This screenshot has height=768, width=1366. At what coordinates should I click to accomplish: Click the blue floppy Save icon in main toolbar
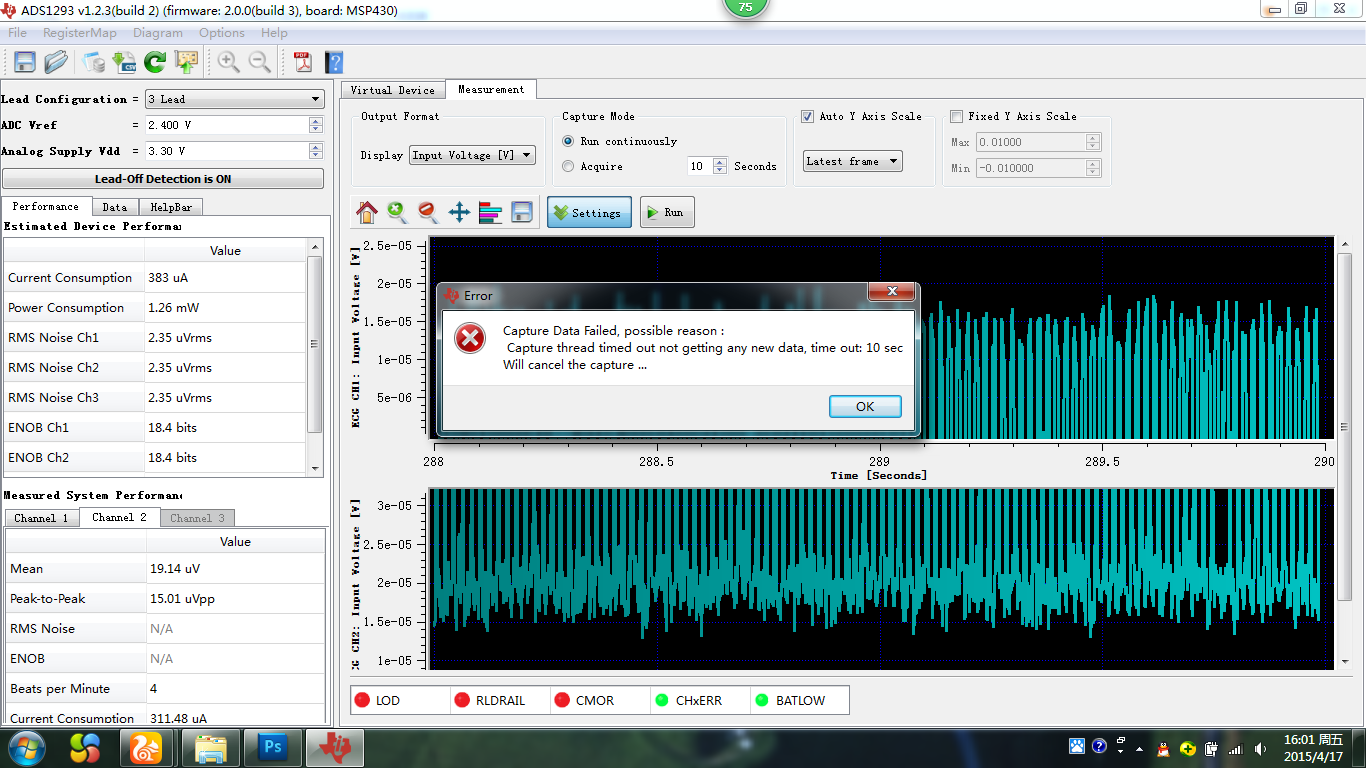25,62
